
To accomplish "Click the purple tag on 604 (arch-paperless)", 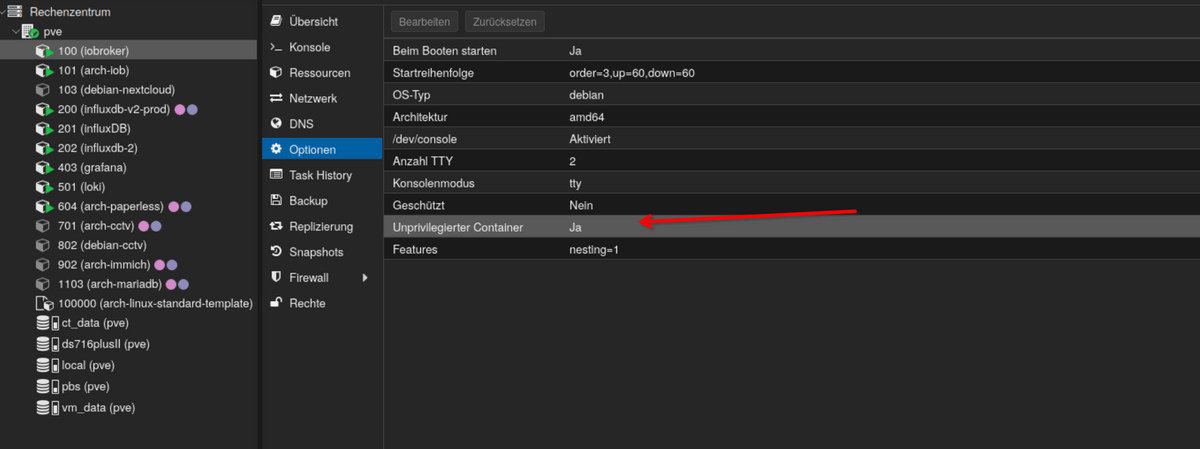I will 186,207.
